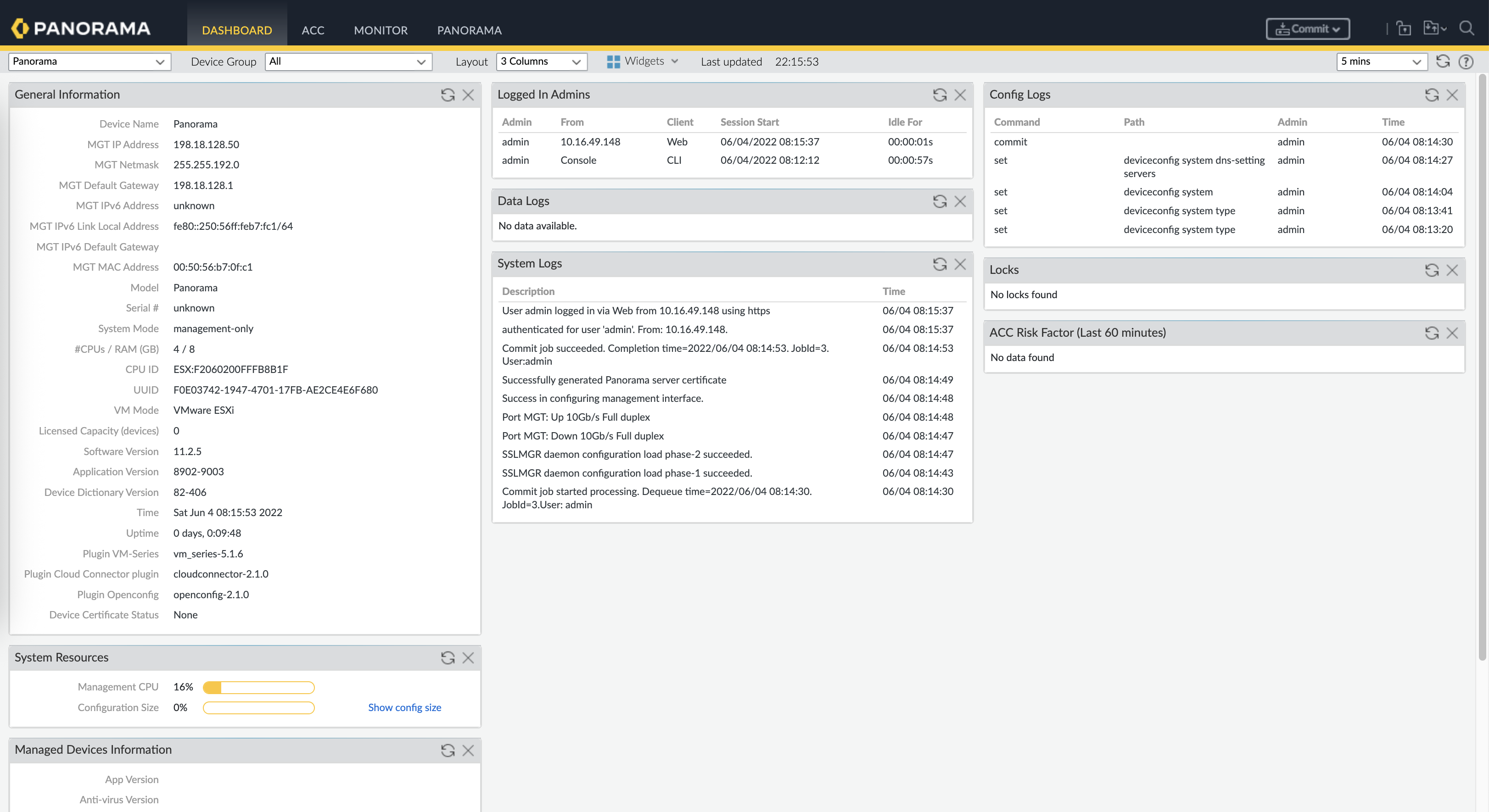
Task: Refresh the Logged In Admins widget
Action: pos(939,95)
